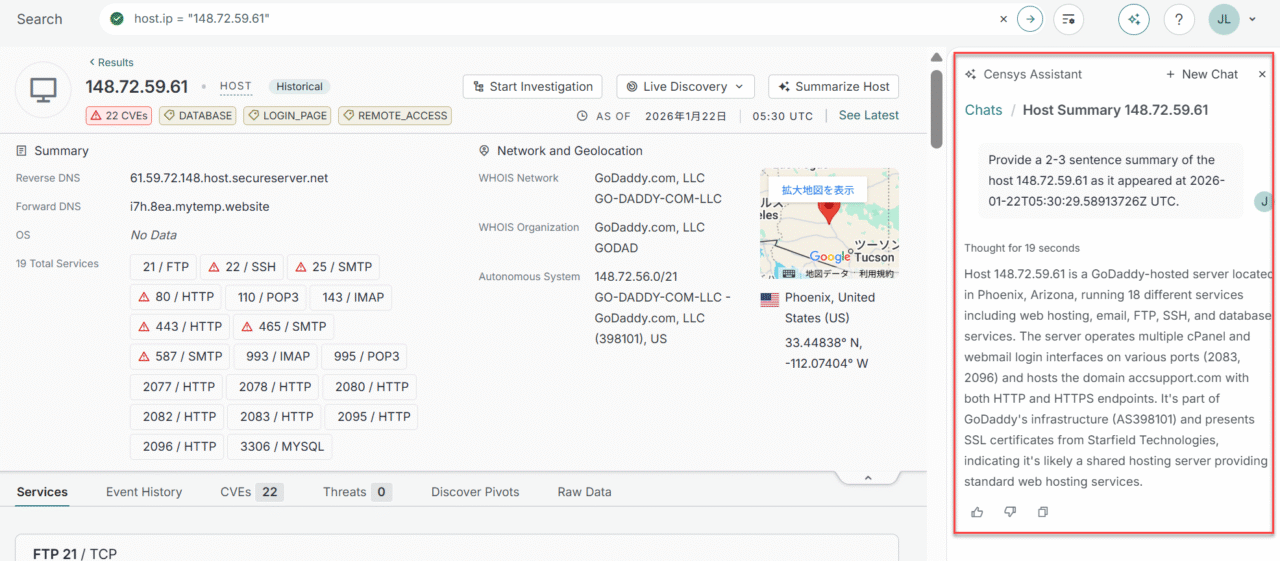Give the assistant response a thumbs down
This screenshot has width=1280, height=561.
(1010, 512)
